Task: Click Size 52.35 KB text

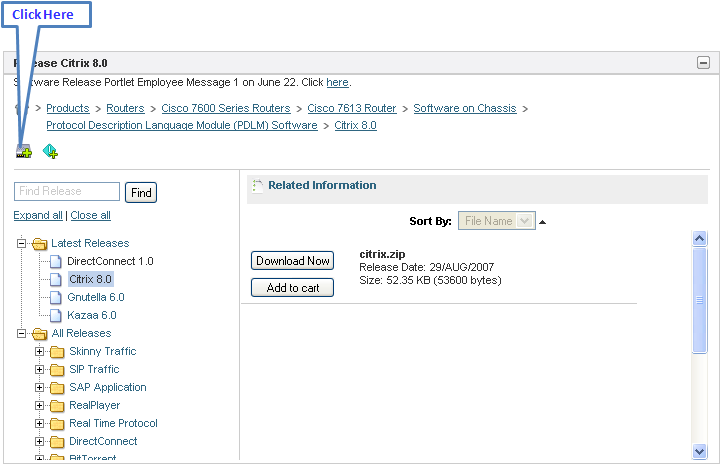Action: pos(430,281)
